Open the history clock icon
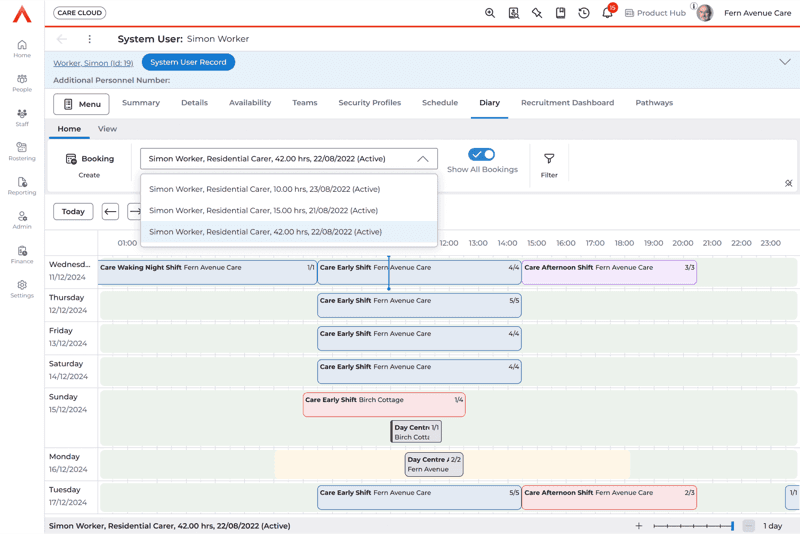The image size is (800, 534). click(x=584, y=13)
